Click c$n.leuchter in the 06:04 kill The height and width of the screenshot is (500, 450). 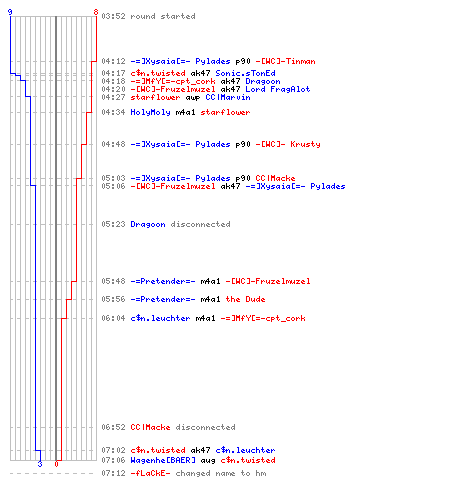pyautogui.click(x=160, y=318)
